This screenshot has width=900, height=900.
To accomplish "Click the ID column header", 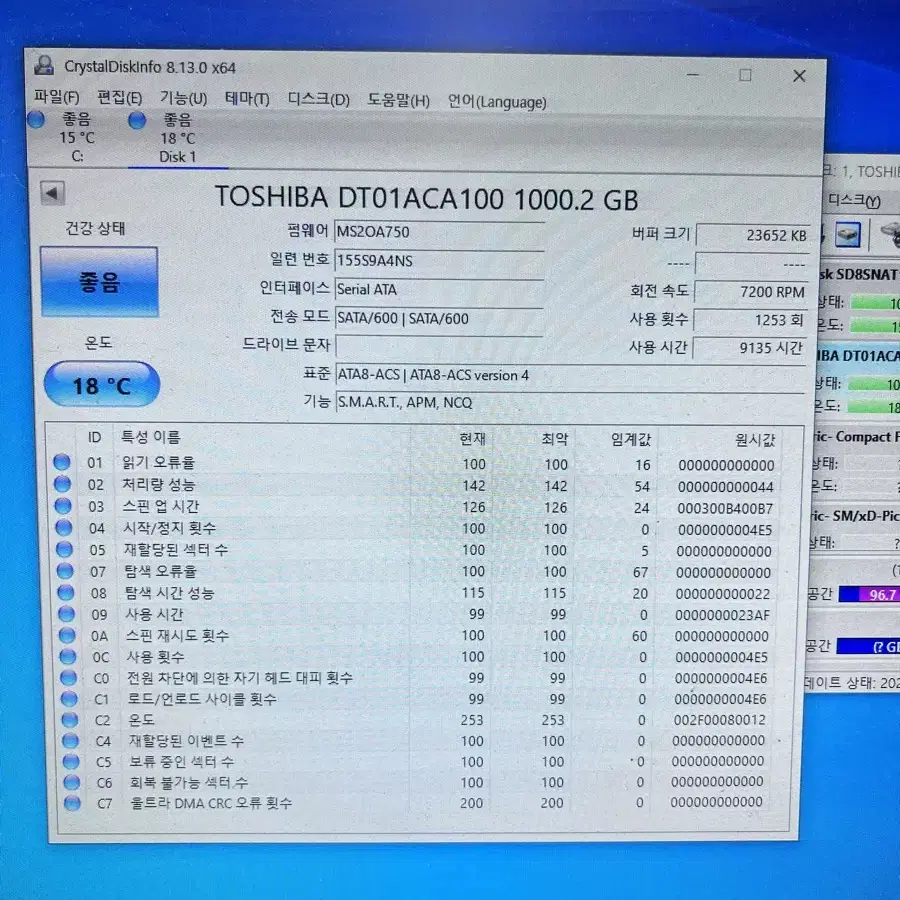I will [95, 437].
